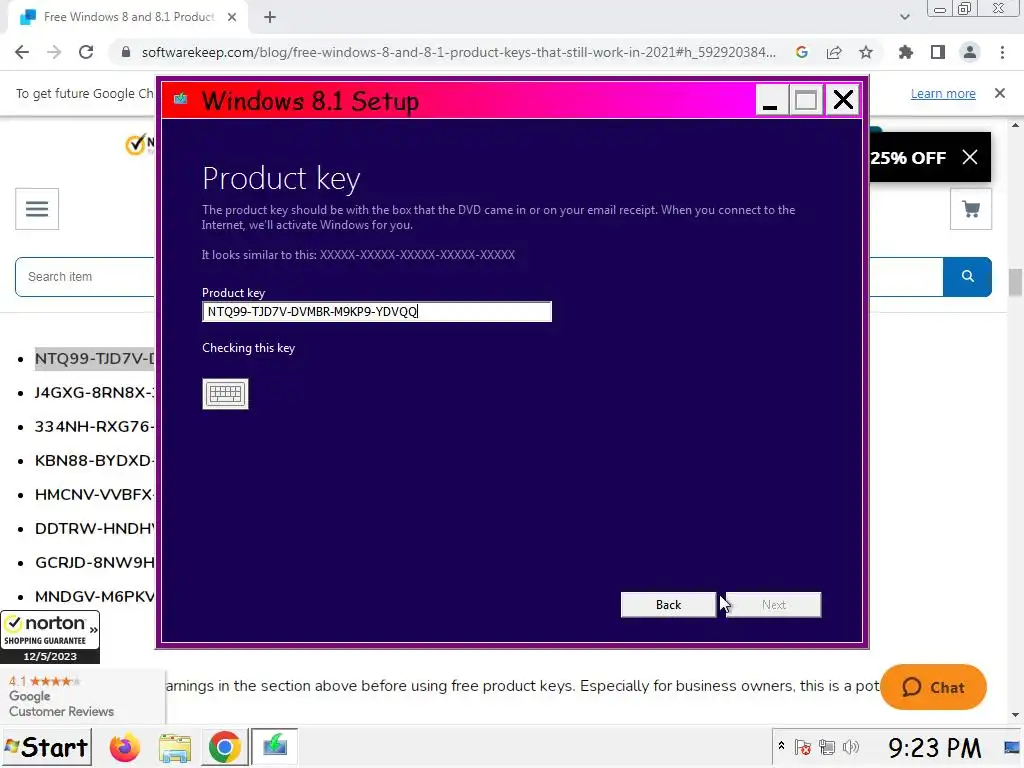Viewport: 1024px width, 768px height.
Task: Click the Search item field
Action: tap(85, 276)
